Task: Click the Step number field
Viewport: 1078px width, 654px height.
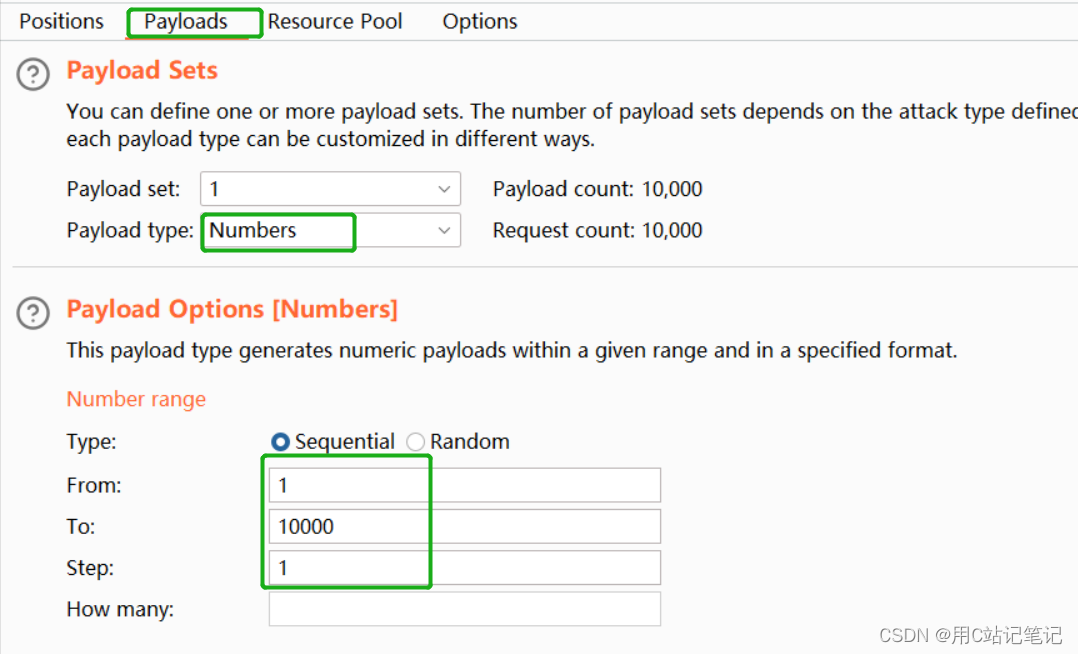Action: 464,568
